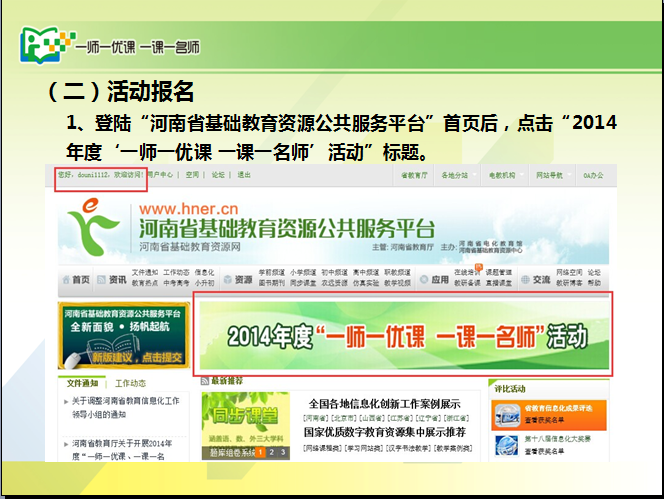Click the 省教育信息化成果评选 icon
The image size is (664, 499).
click(x=507, y=415)
